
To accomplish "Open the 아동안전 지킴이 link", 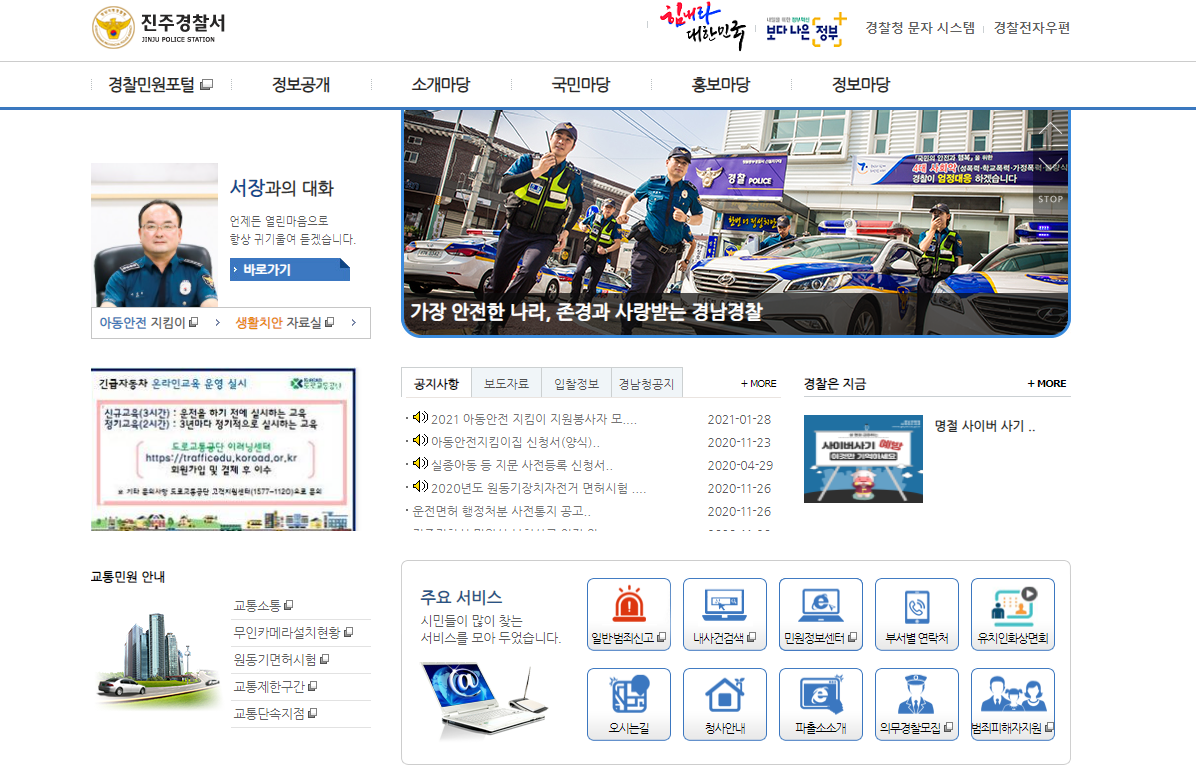I will (149, 323).
